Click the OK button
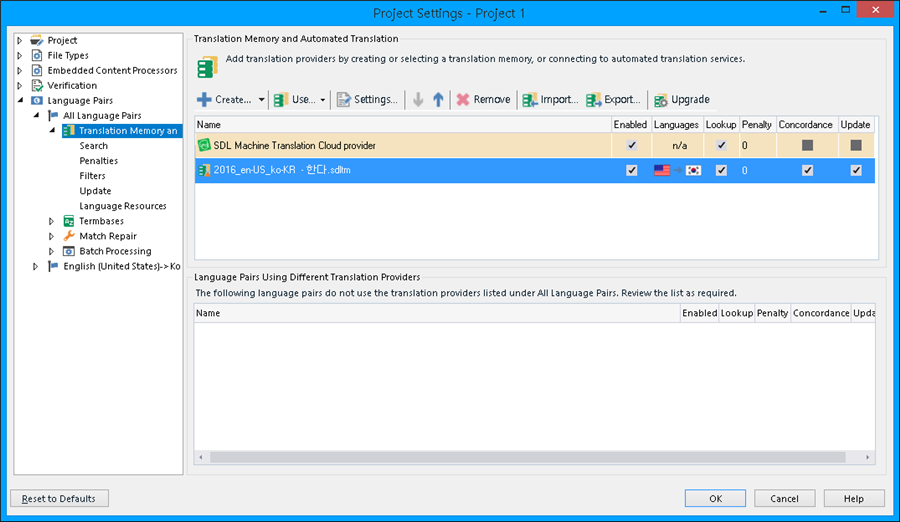900x522 pixels. (715, 498)
